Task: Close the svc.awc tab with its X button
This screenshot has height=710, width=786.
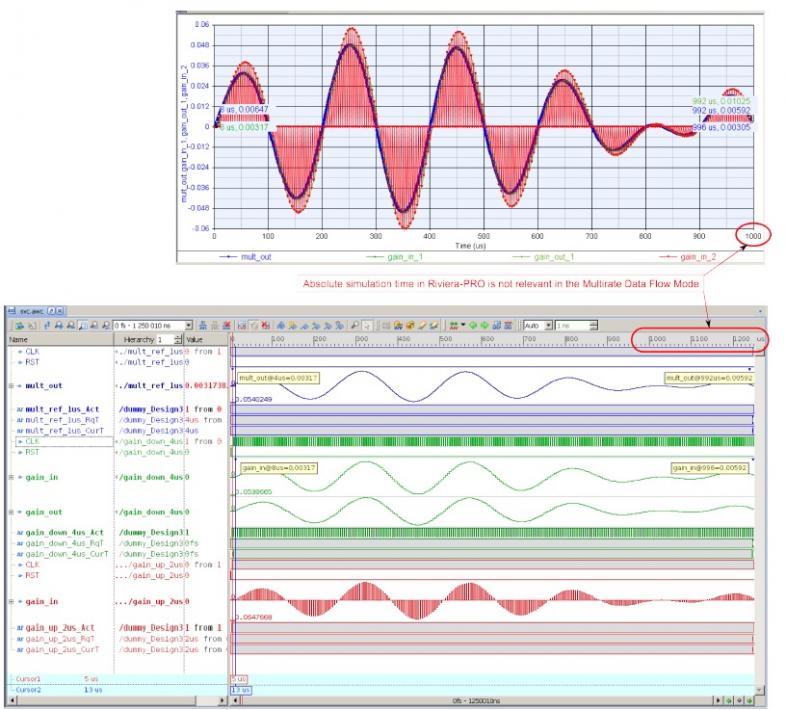Action: click(x=59, y=311)
